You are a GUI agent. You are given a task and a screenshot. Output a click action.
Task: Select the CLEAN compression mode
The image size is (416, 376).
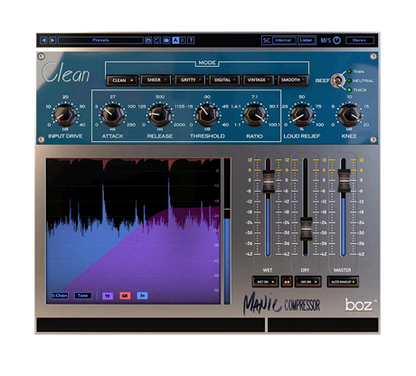pyautogui.click(x=122, y=80)
